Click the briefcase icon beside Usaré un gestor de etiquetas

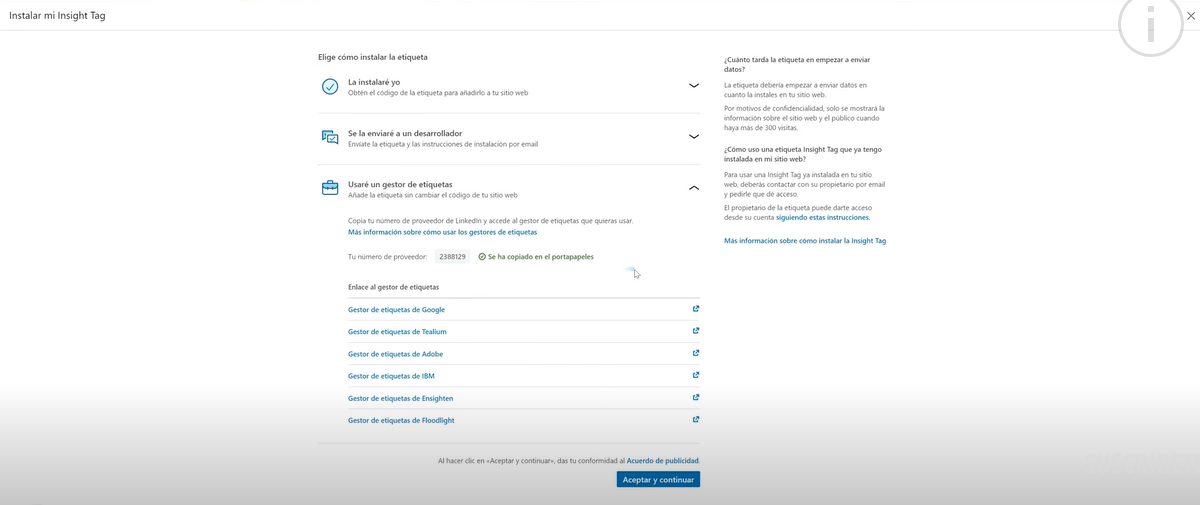[x=330, y=188]
